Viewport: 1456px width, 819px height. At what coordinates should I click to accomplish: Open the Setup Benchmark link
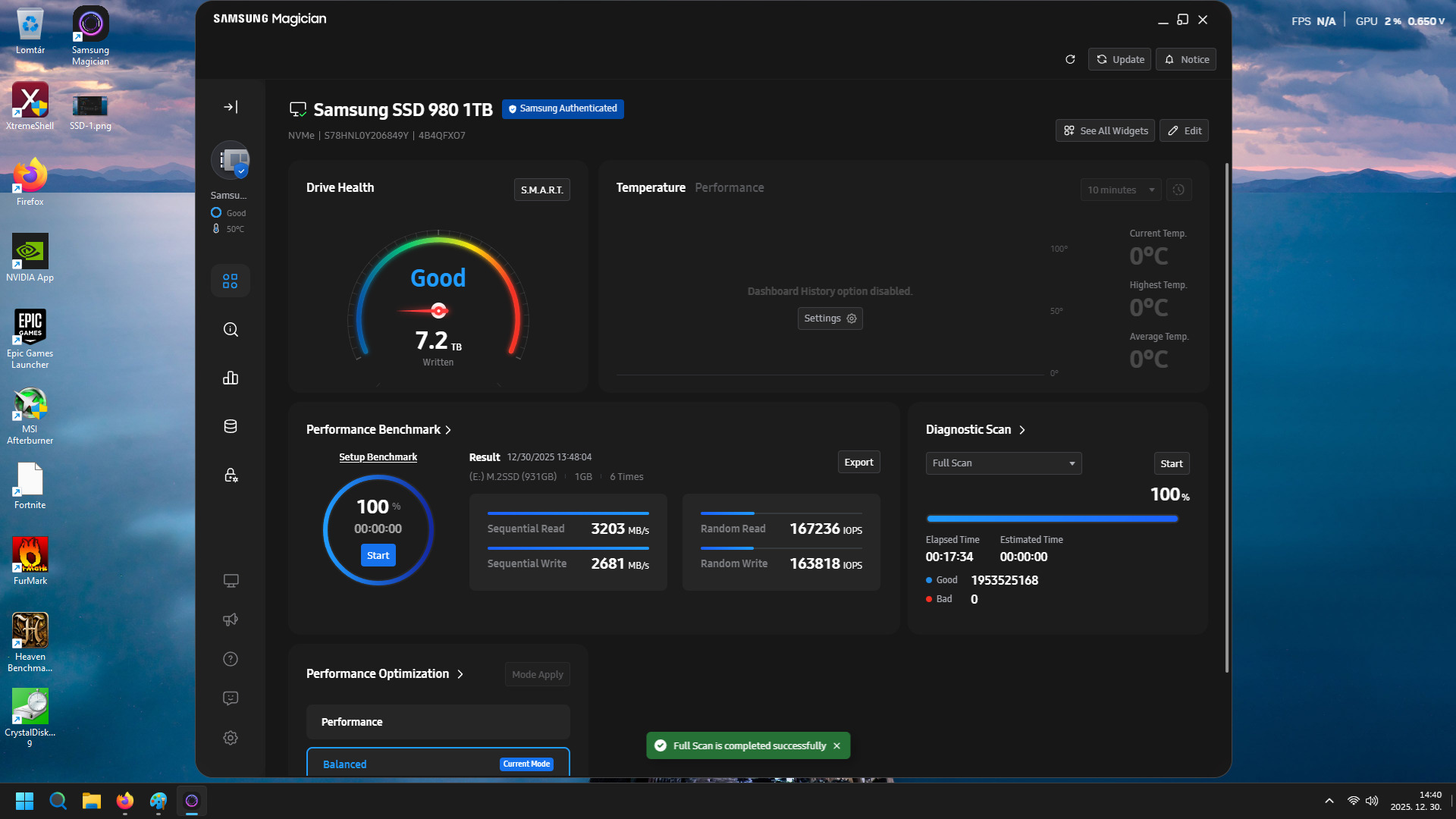pos(378,457)
